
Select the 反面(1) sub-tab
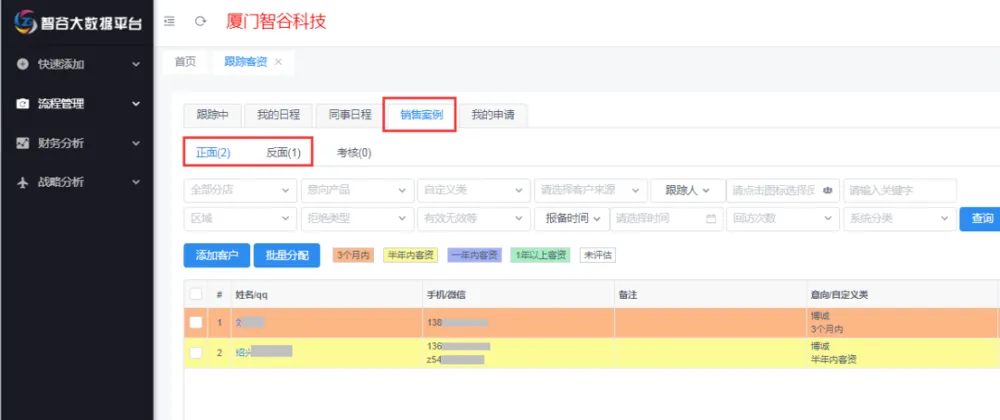[283, 153]
